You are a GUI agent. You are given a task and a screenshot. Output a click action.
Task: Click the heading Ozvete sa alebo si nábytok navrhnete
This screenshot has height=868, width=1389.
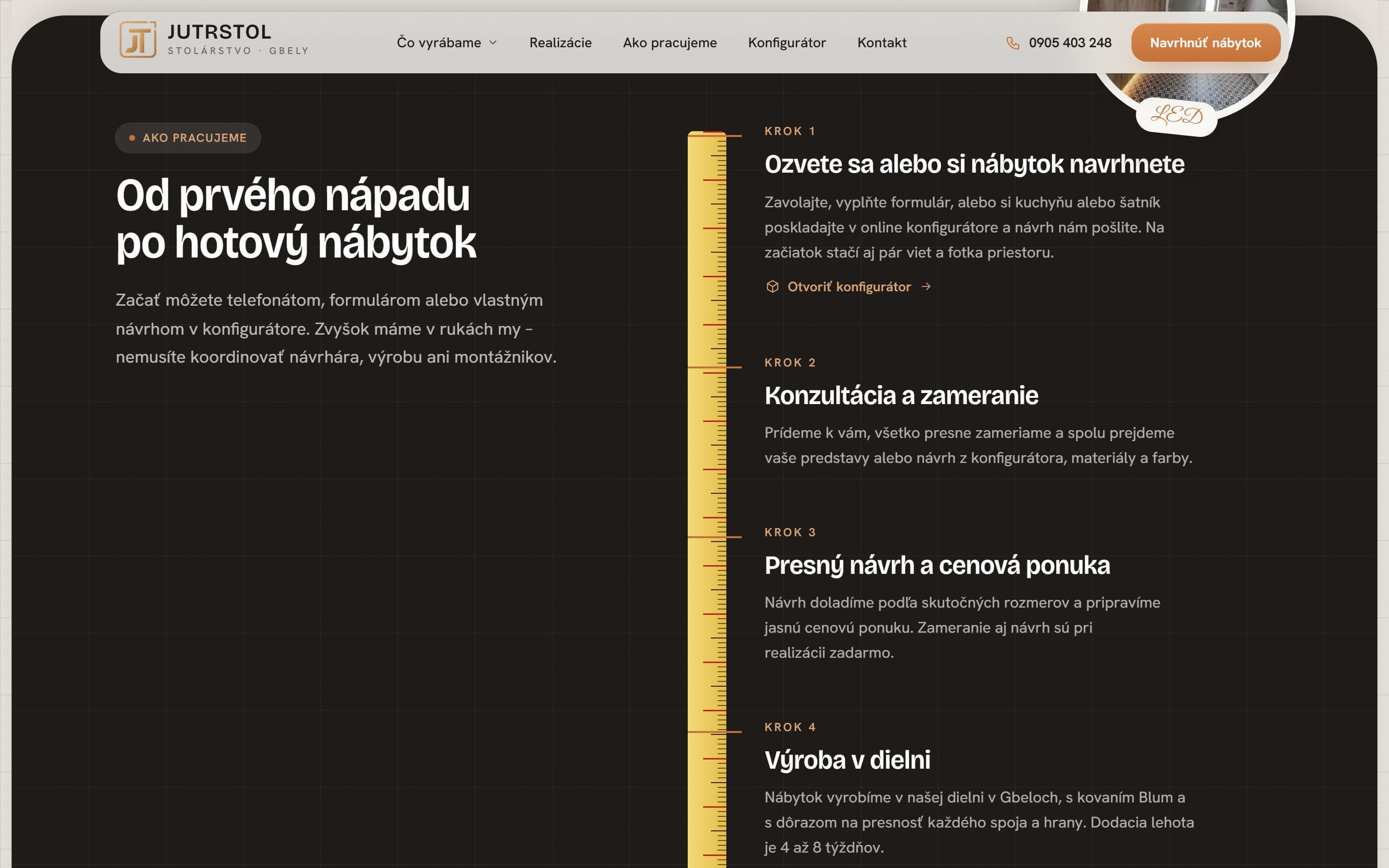click(974, 164)
